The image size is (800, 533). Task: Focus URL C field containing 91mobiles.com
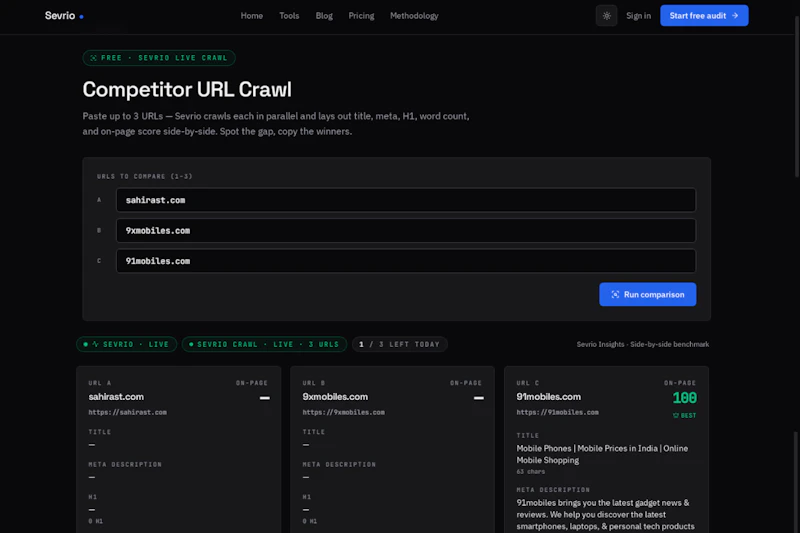[x=406, y=261]
